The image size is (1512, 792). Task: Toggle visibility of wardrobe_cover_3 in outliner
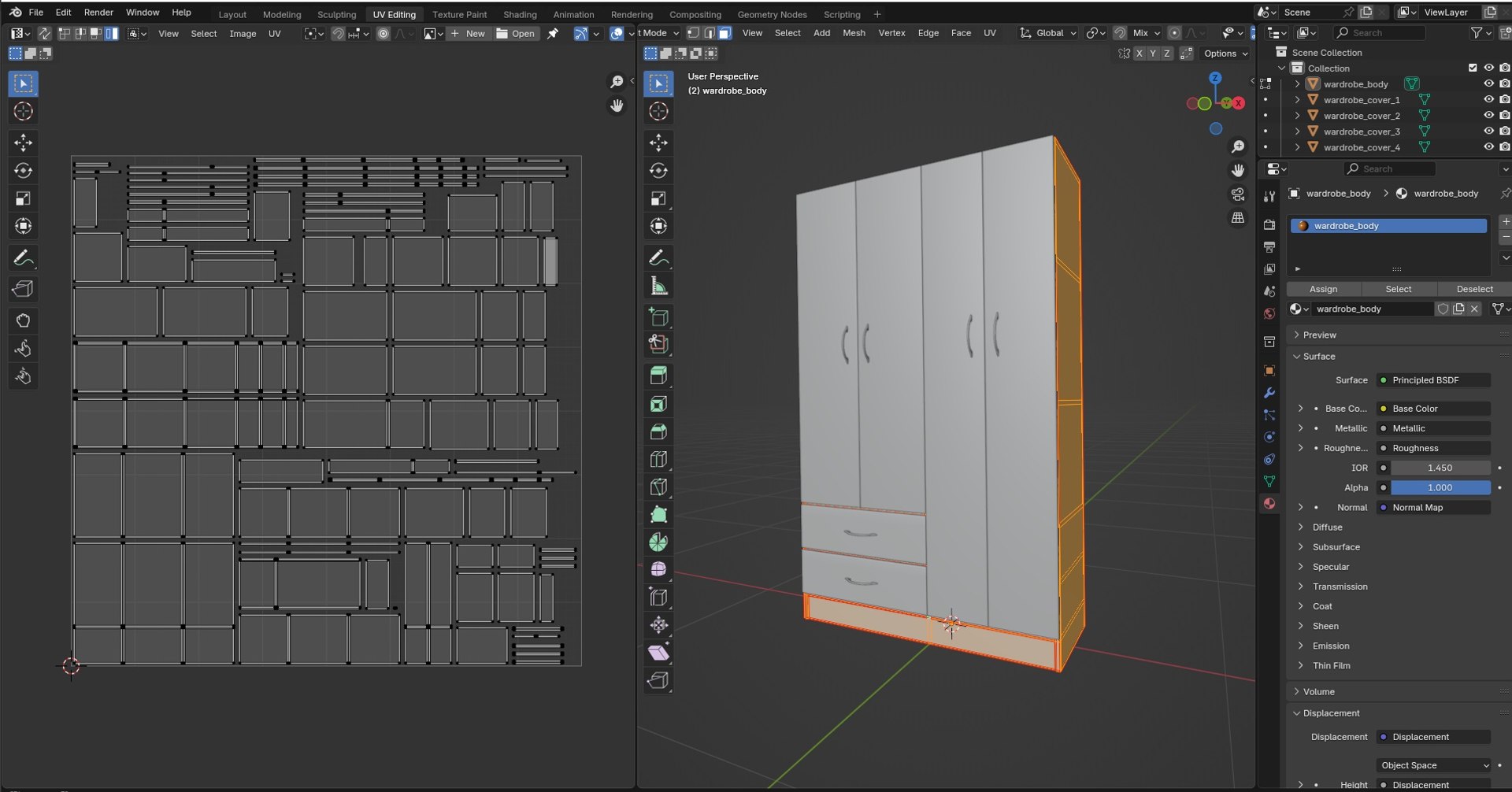(x=1488, y=131)
